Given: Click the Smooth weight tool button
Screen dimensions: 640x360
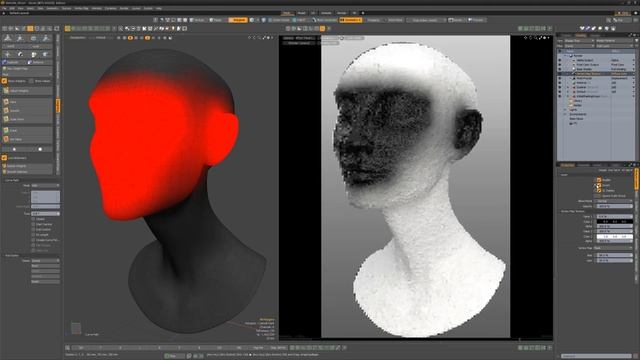Looking at the screenshot, I should pyautogui.click(x=27, y=110).
